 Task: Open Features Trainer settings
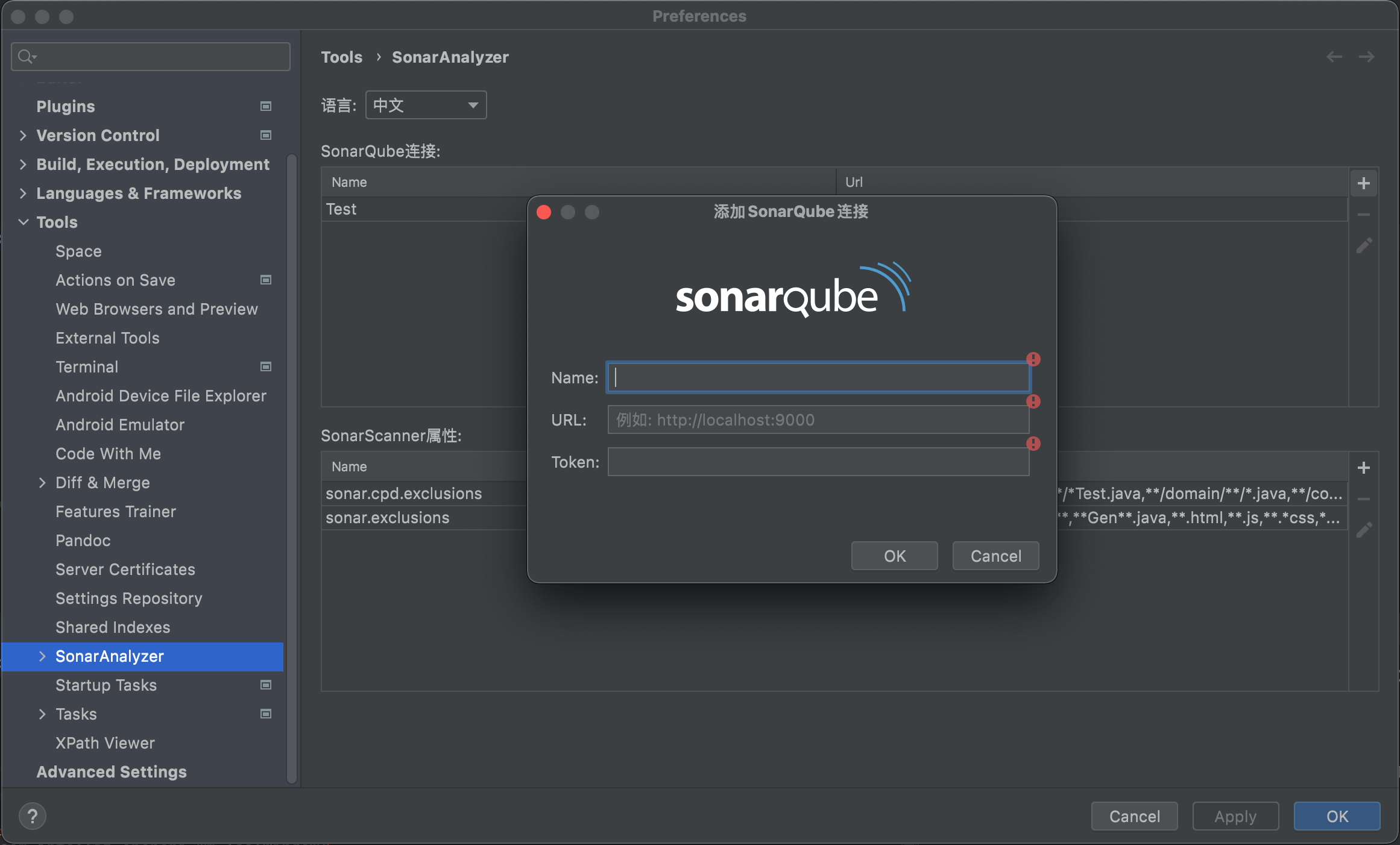tap(116, 511)
